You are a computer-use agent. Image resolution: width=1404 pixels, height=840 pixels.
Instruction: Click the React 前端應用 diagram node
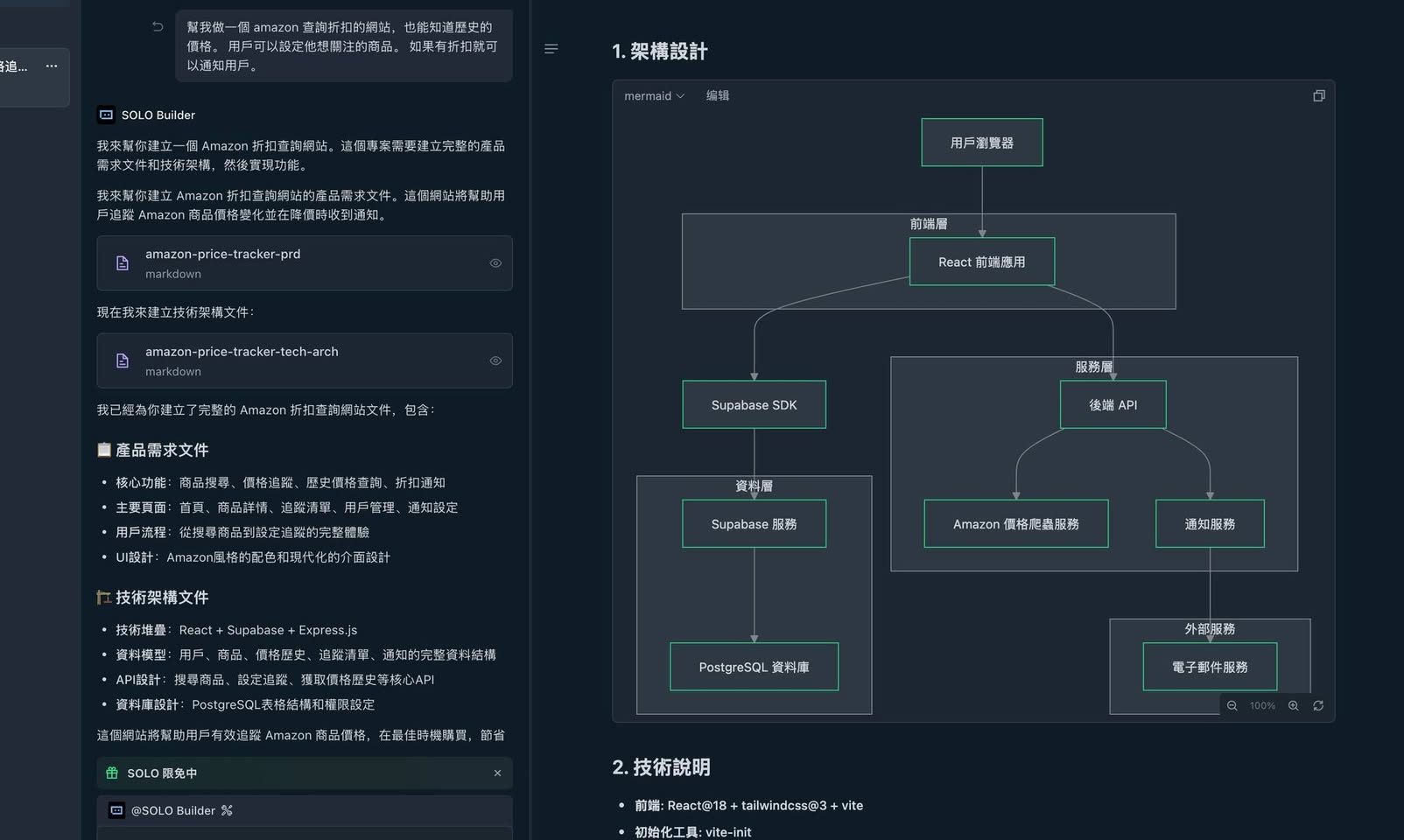[x=982, y=262]
